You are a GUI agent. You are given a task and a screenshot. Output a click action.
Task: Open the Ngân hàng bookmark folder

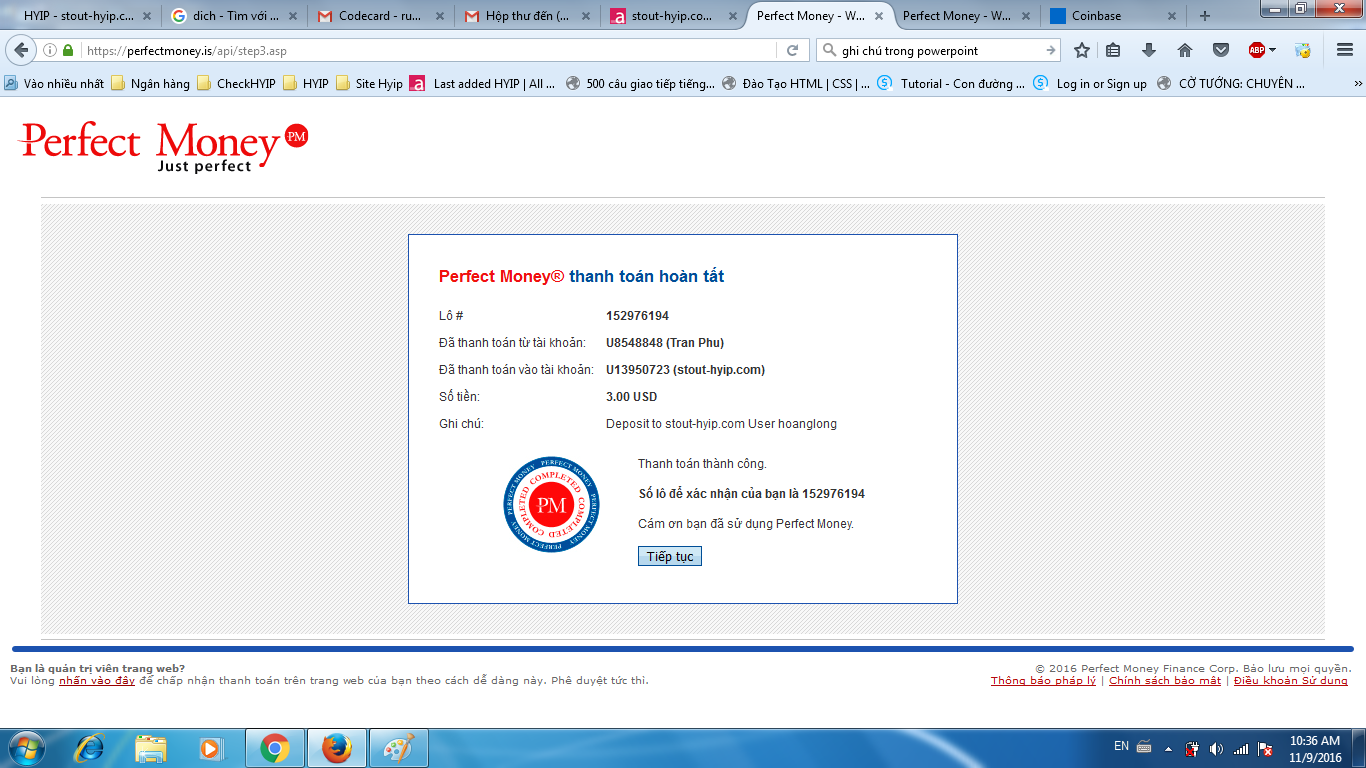(150, 84)
